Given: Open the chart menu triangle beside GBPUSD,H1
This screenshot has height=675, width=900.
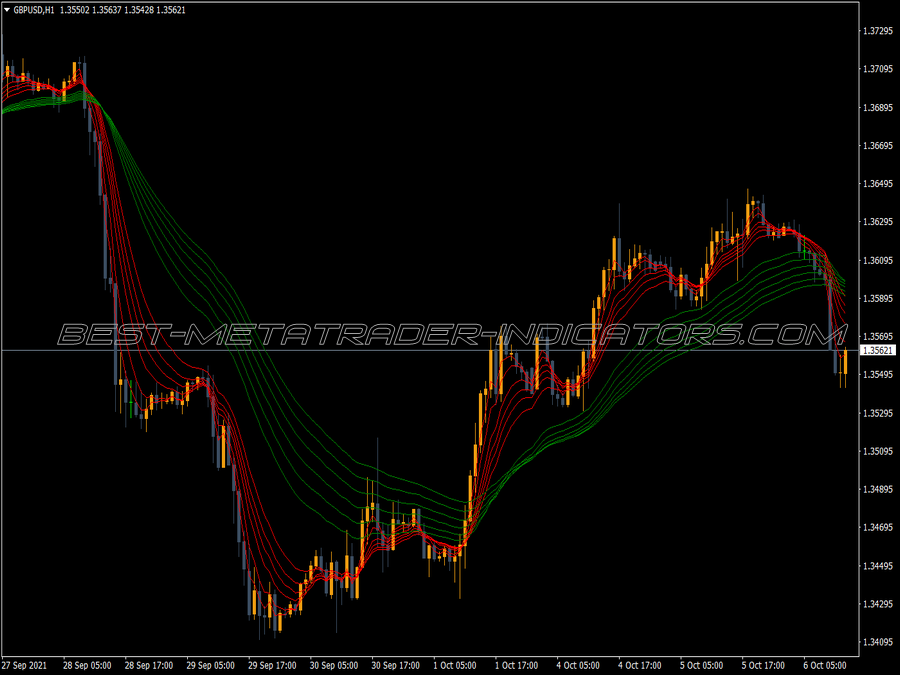Looking at the screenshot, I should [x=7, y=10].
